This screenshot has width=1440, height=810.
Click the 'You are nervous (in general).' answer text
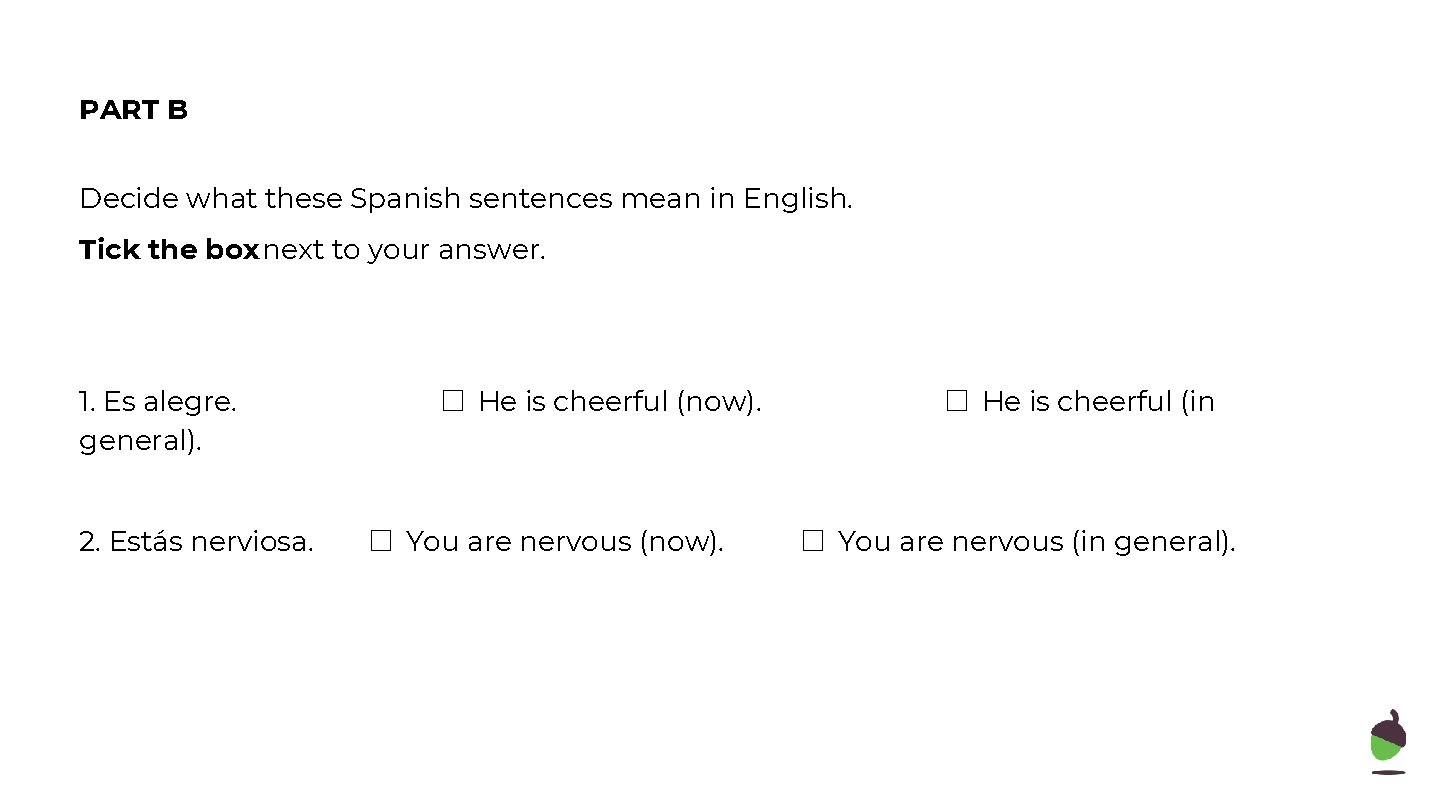click(x=1037, y=542)
